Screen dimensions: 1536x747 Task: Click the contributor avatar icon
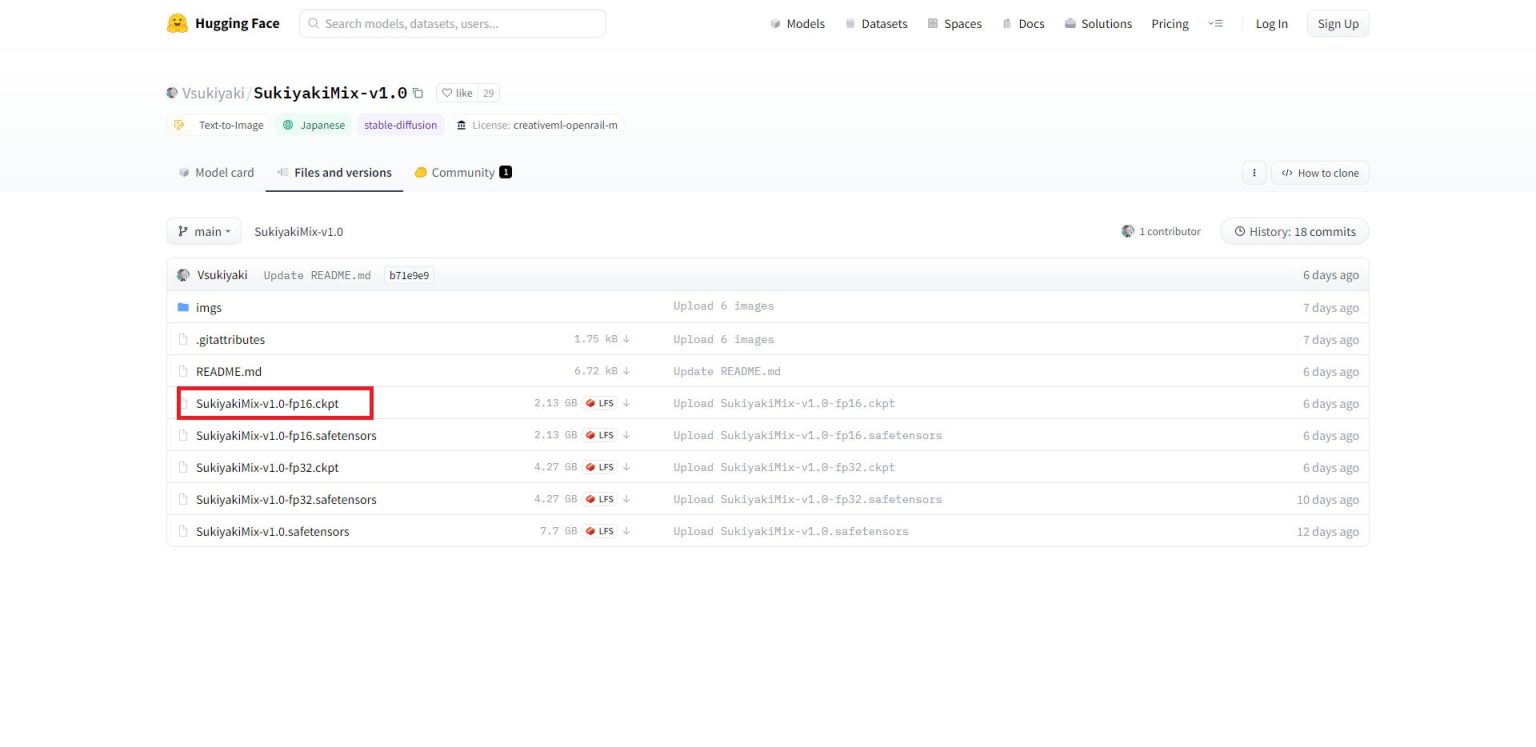click(1128, 231)
